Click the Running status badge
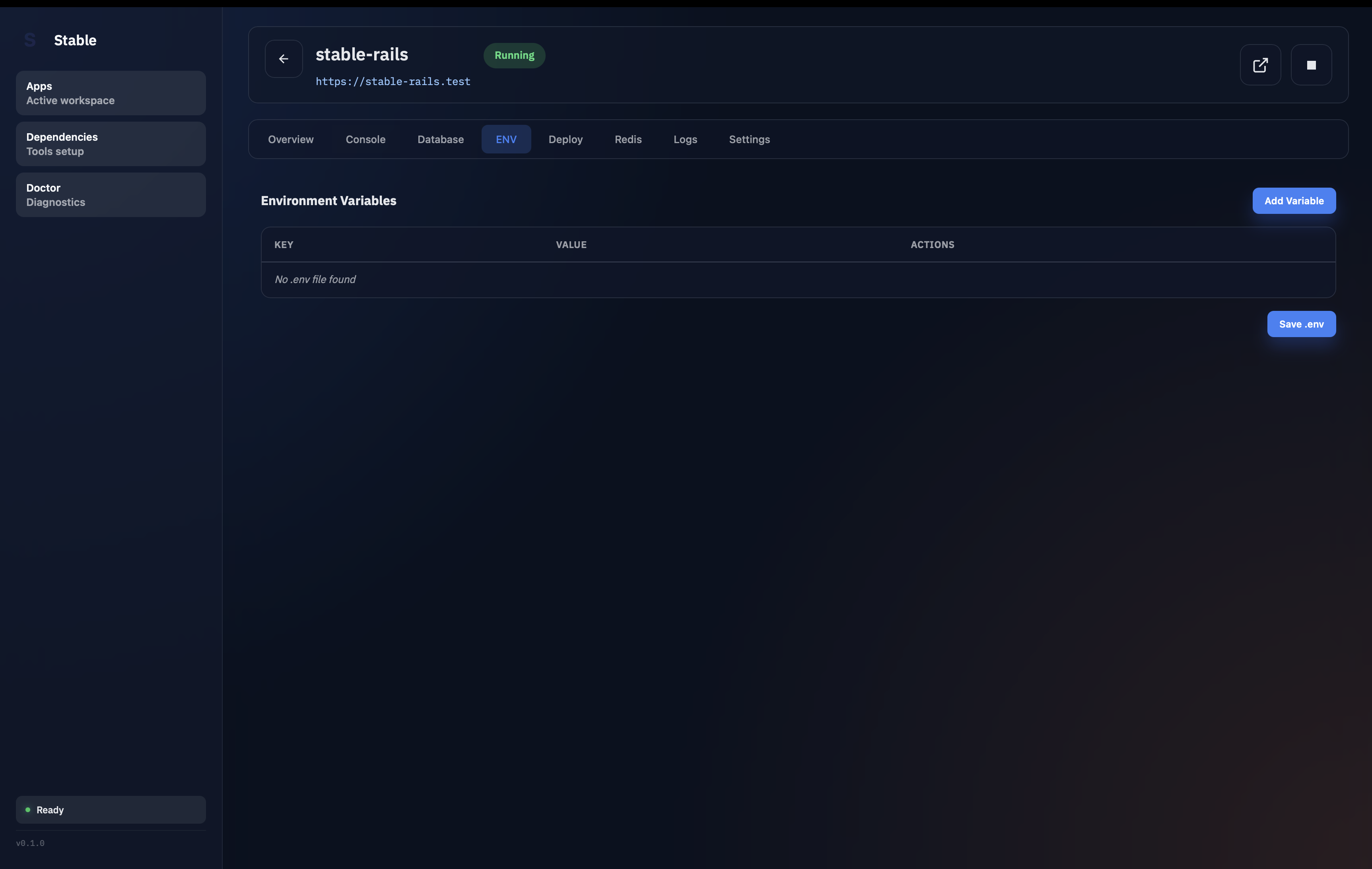The width and height of the screenshot is (1372, 869). click(514, 55)
